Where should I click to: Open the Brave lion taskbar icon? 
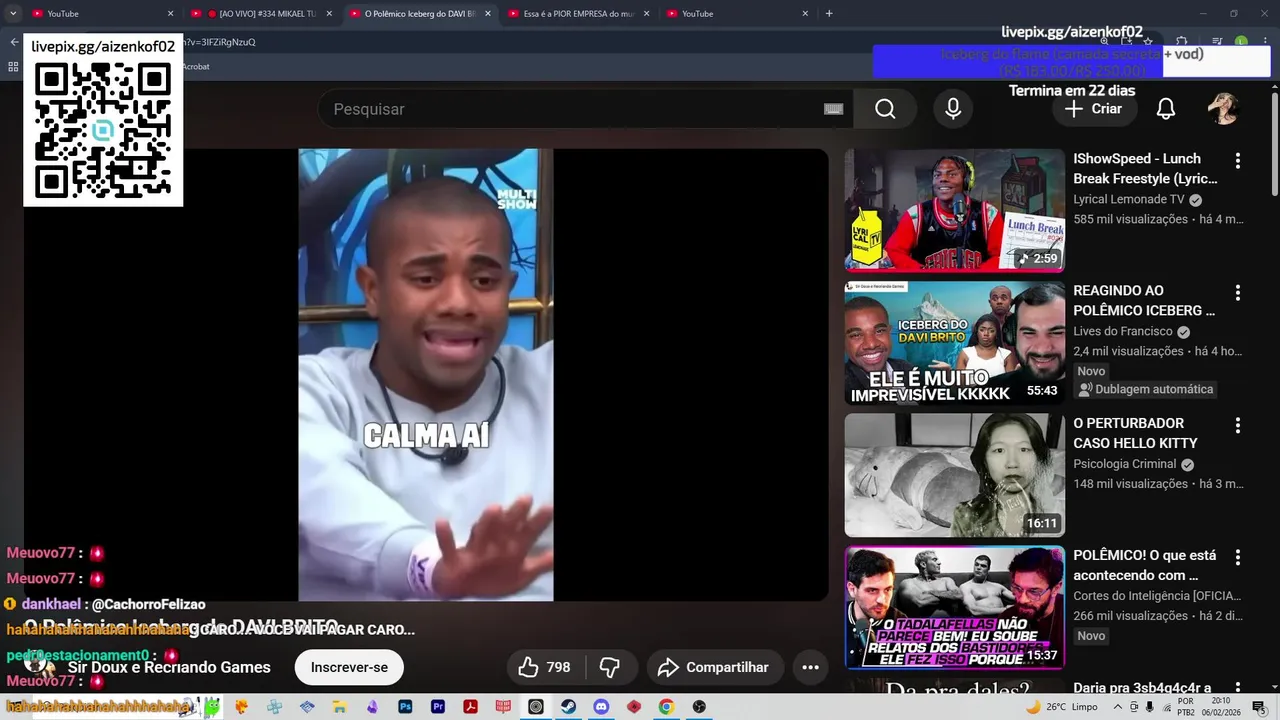coord(242,706)
